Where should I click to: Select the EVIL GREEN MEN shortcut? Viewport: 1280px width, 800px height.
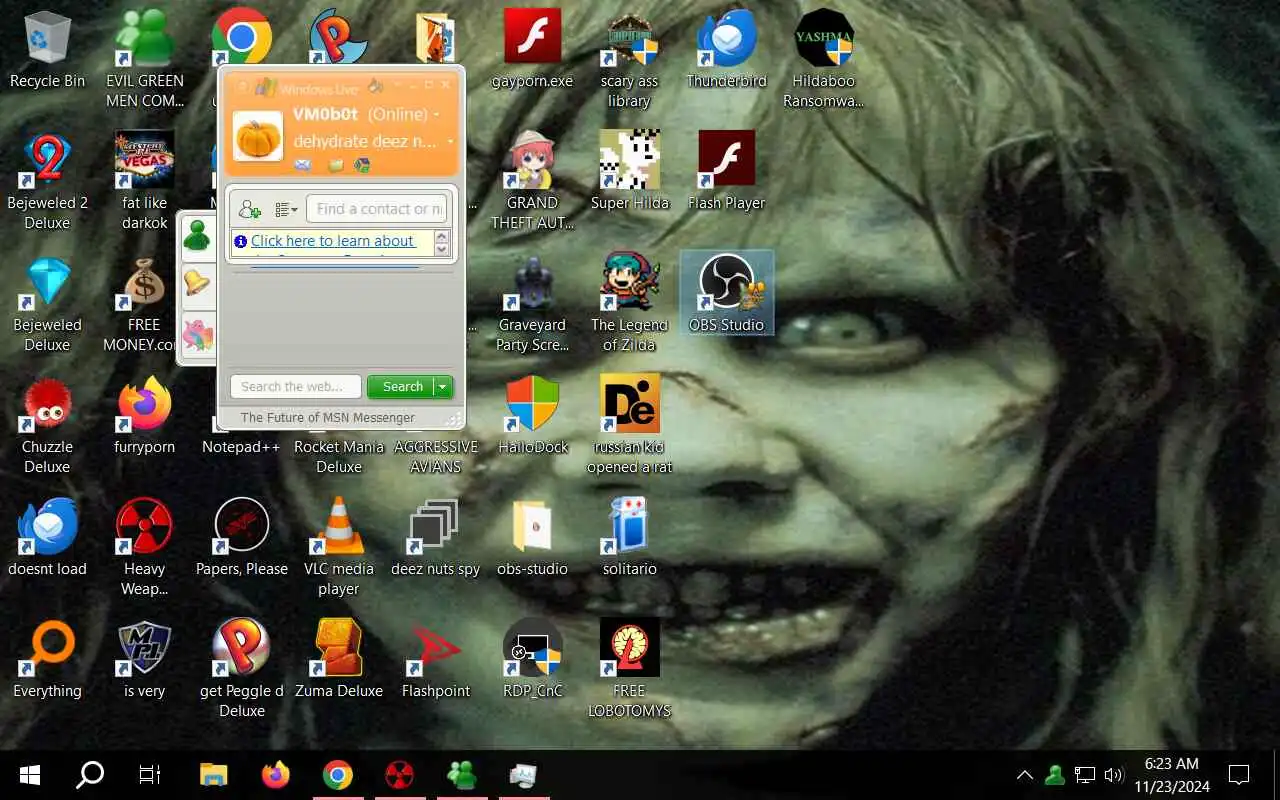pos(144,60)
